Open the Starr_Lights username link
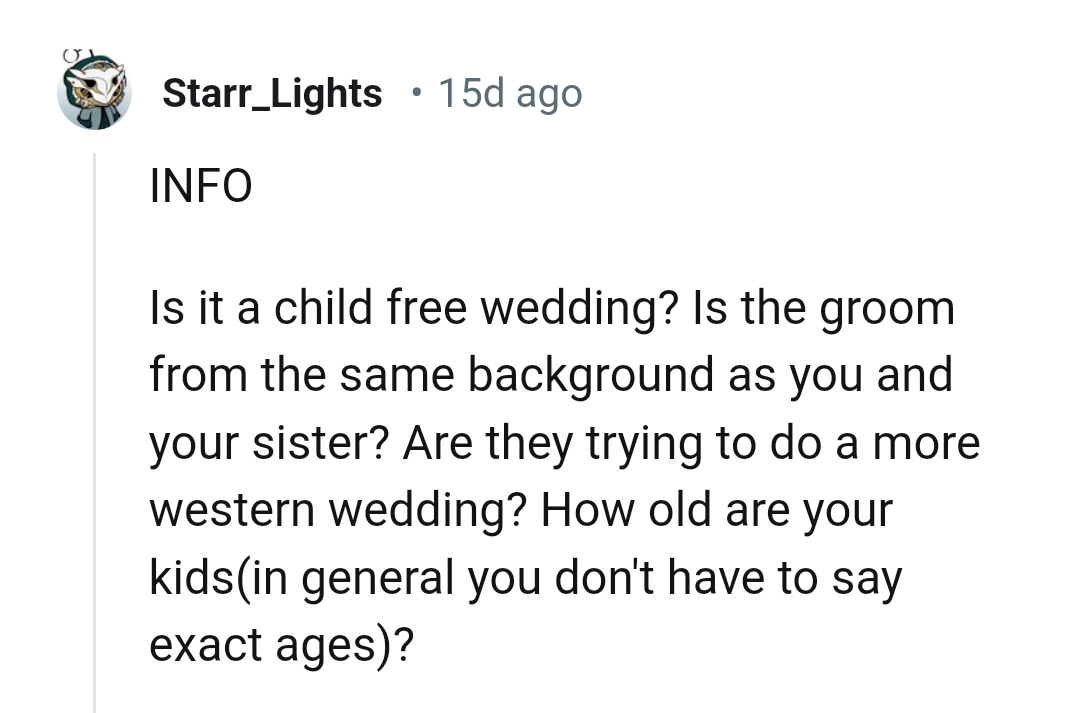Viewport: 1080px width, 713px height. point(272,92)
